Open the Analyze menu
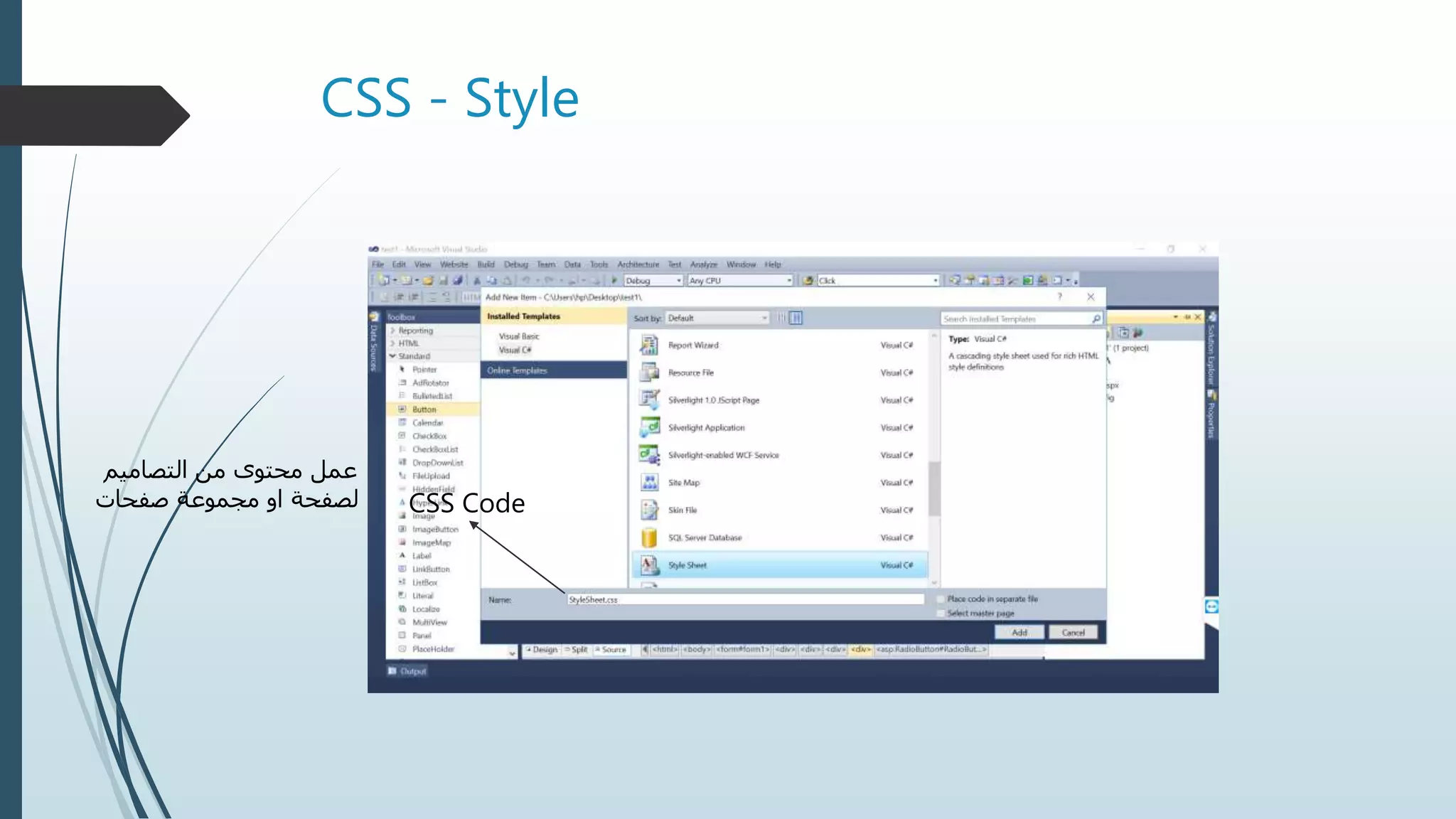Viewport: 1456px width, 819px height. point(704,264)
